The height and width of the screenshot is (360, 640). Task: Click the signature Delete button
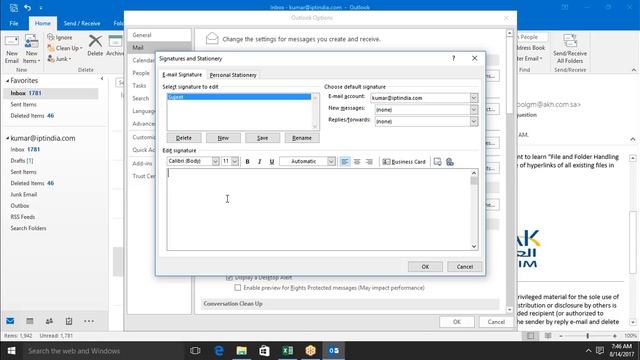[x=184, y=138]
